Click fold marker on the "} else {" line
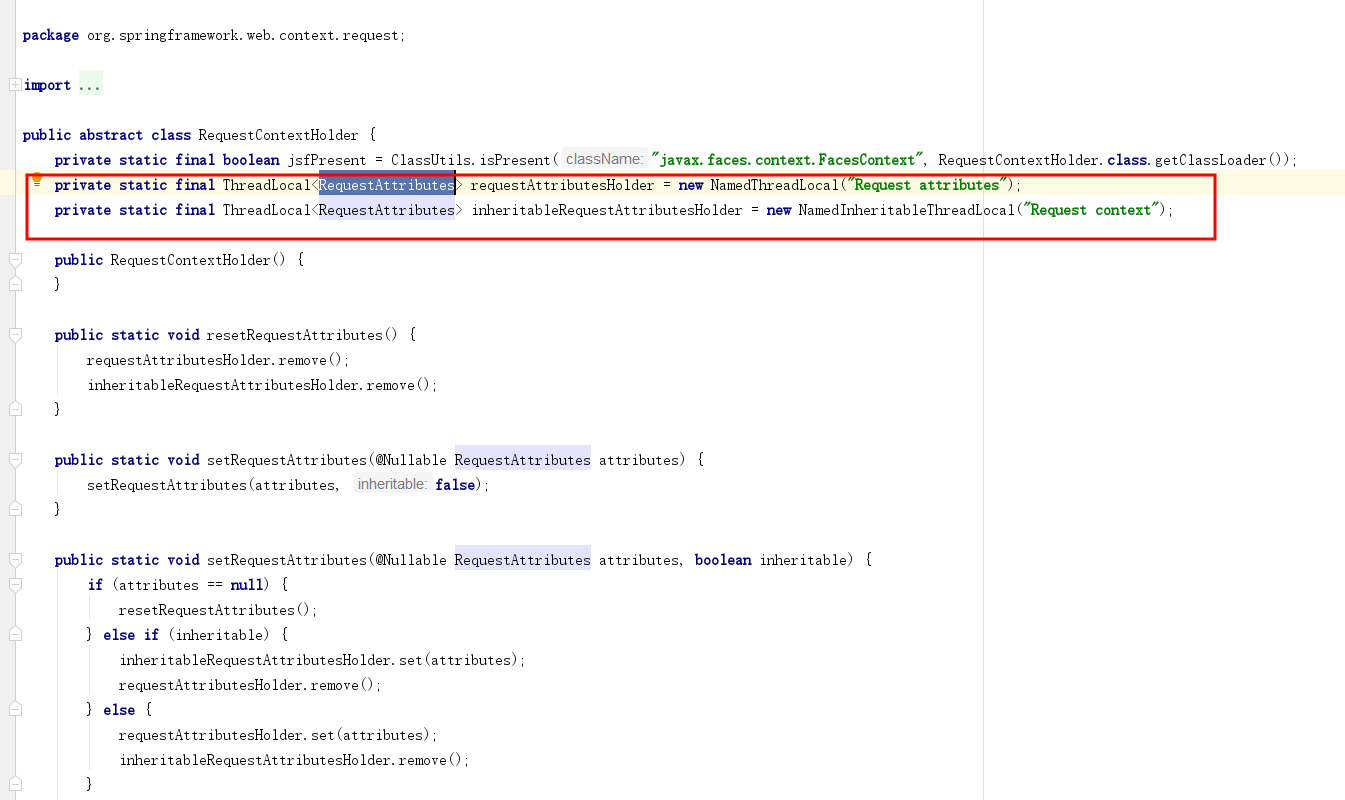Viewport: 1345px width, 800px height. (x=15, y=710)
